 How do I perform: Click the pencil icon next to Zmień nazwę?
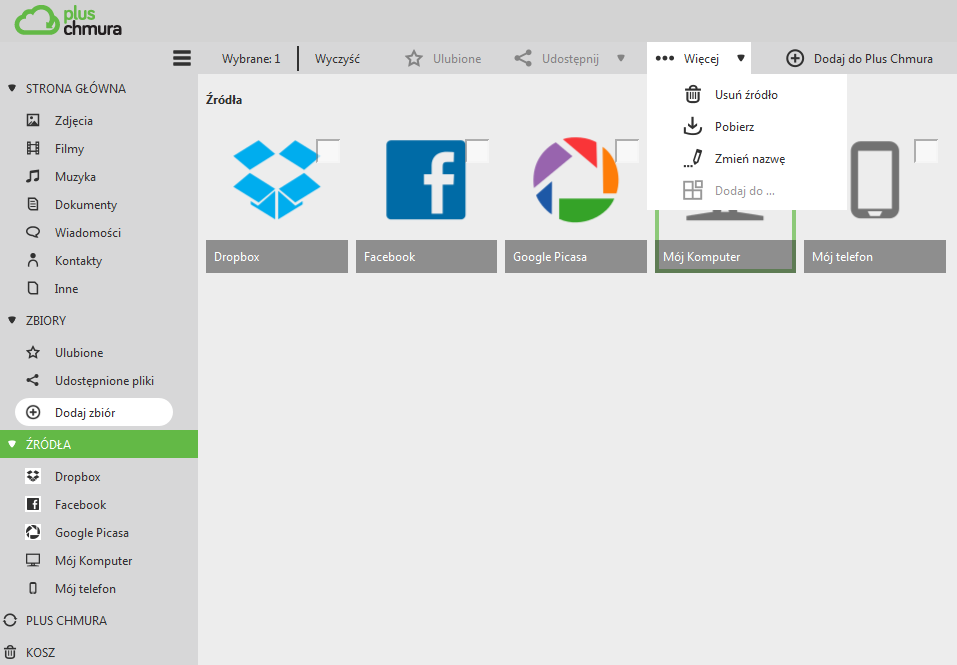(x=693, y=159)
